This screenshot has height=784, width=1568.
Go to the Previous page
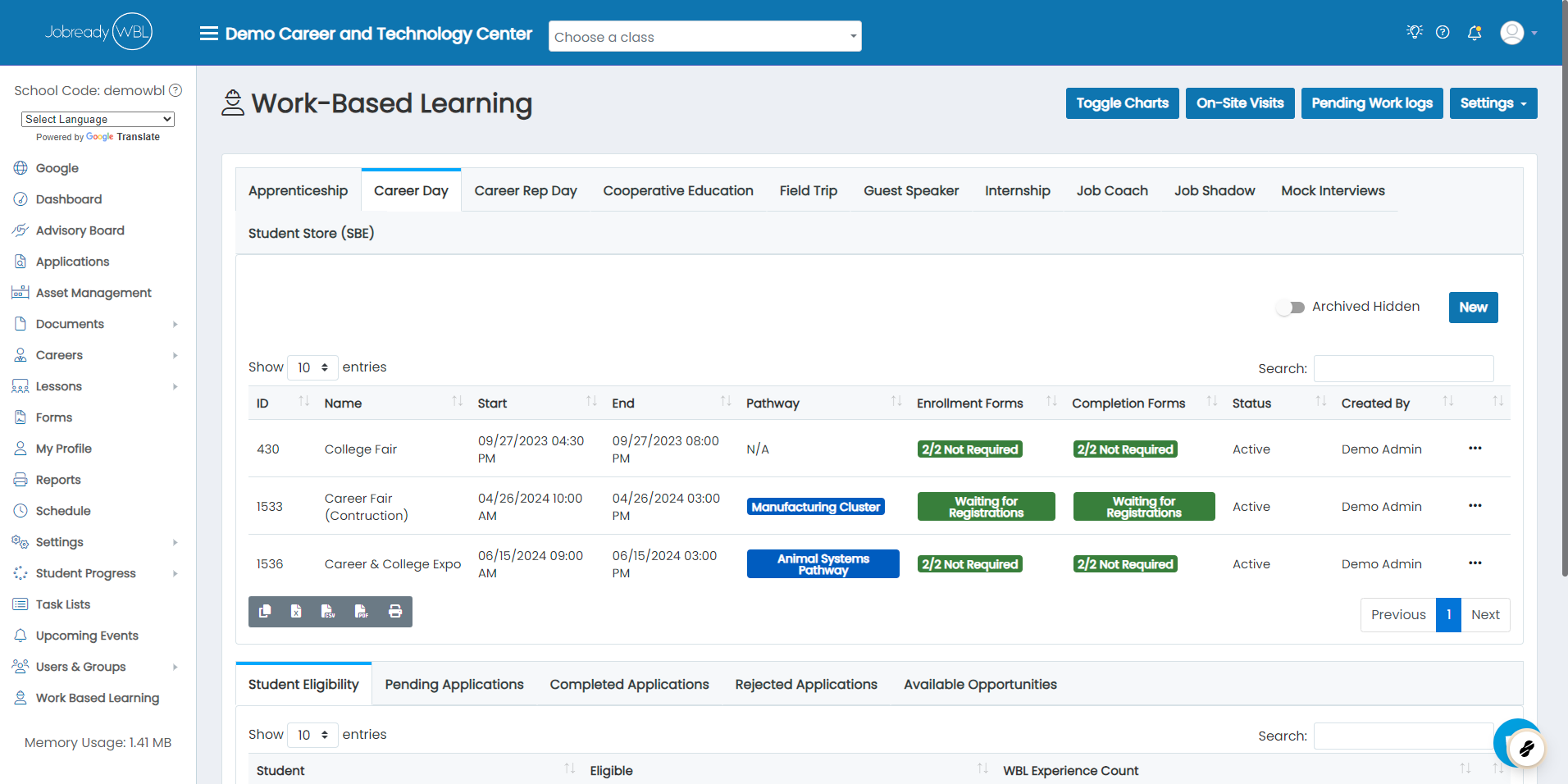[1398, 615]
